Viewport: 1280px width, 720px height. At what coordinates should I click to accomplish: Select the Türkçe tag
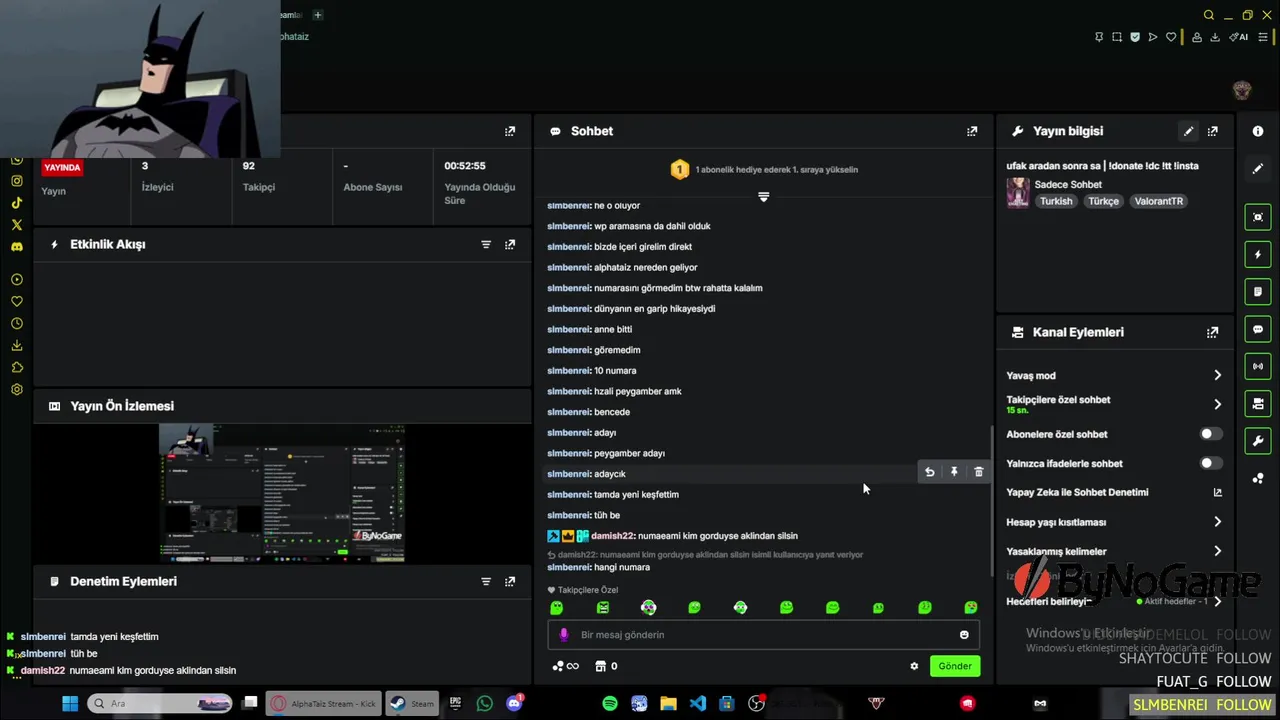[1104, 201]
